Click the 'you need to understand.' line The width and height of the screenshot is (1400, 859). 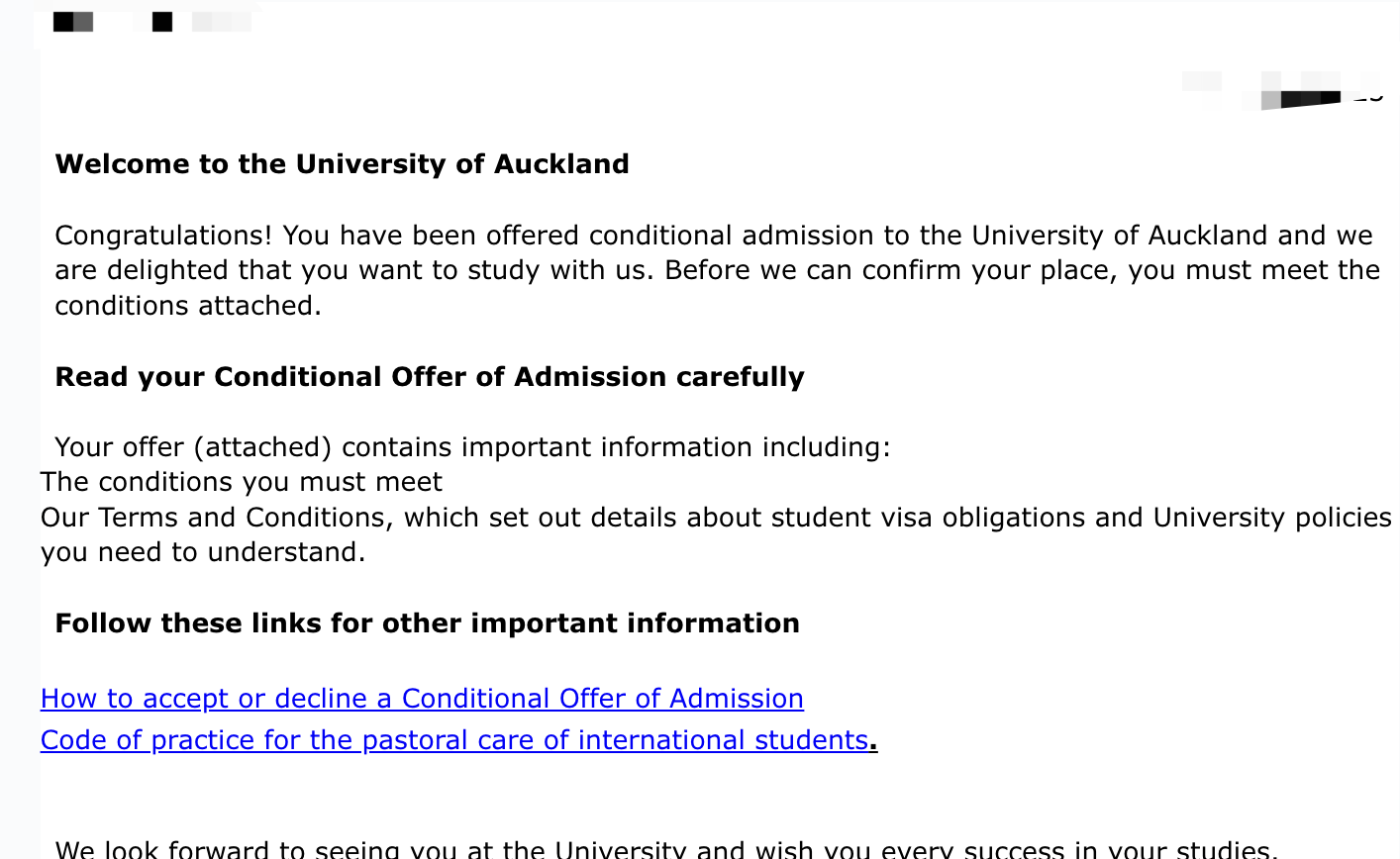click(203, 552)
